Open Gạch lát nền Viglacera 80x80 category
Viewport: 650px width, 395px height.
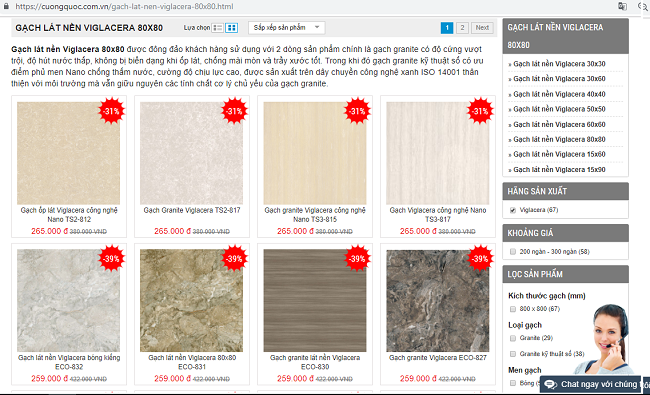pyautogui.click(x=559, y=139)
